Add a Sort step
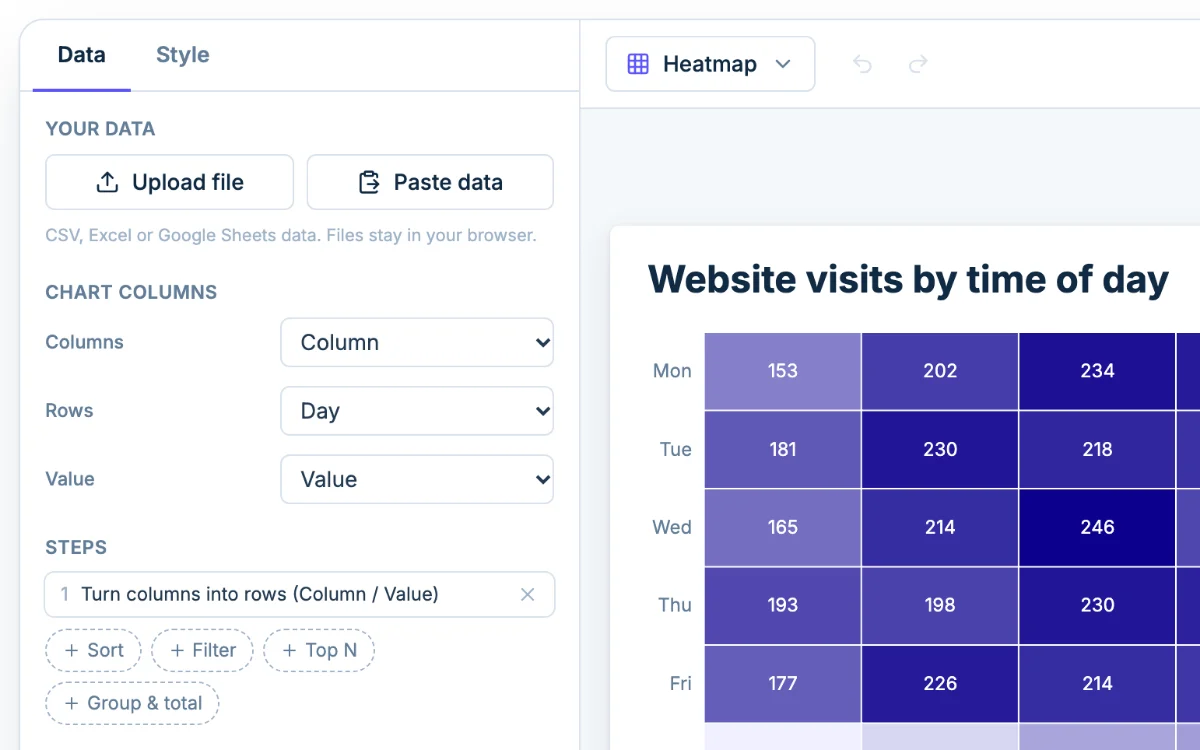This screenshot has width=1200, height=750. [x=94, y=650]
